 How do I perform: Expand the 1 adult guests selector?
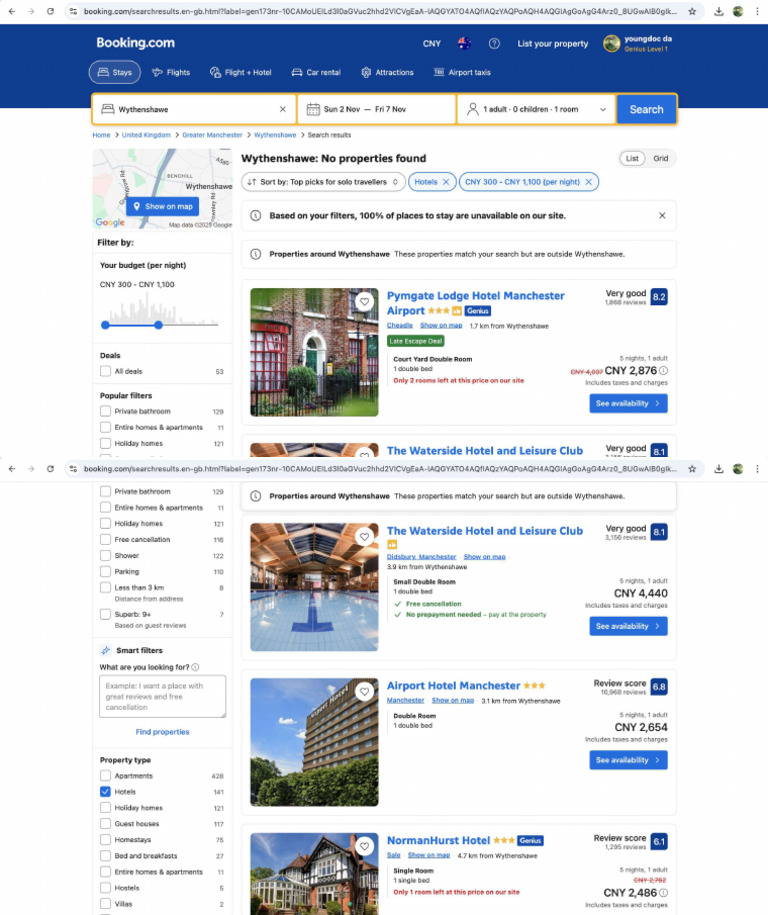tap(536, 109)
